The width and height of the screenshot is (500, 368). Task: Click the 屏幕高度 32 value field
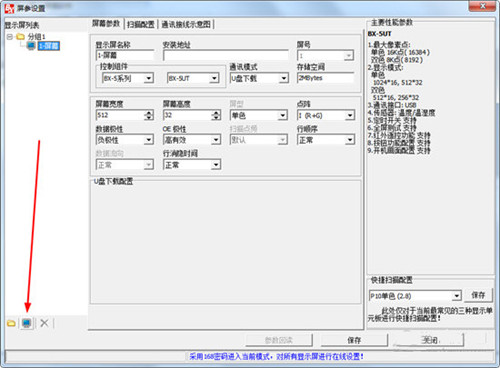click(x=187, y=115)
